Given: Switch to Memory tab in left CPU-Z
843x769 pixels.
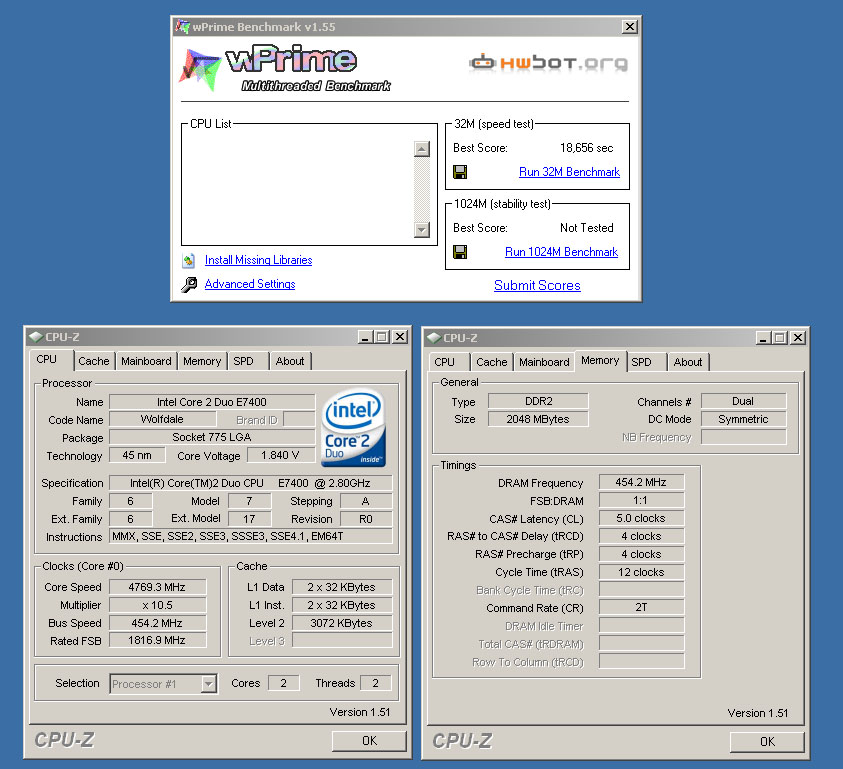Looking at the screenshot, I should [x=202, y=361].
